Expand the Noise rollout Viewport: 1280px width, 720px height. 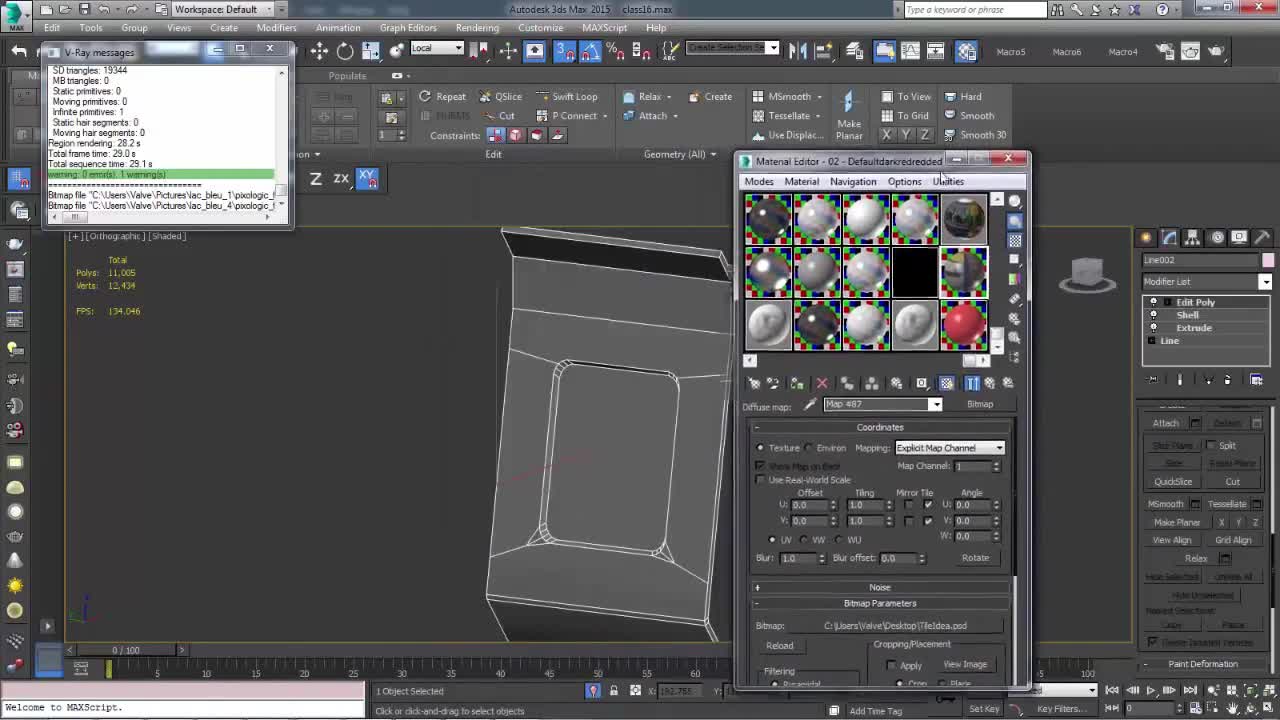click(x=880, y=587)
